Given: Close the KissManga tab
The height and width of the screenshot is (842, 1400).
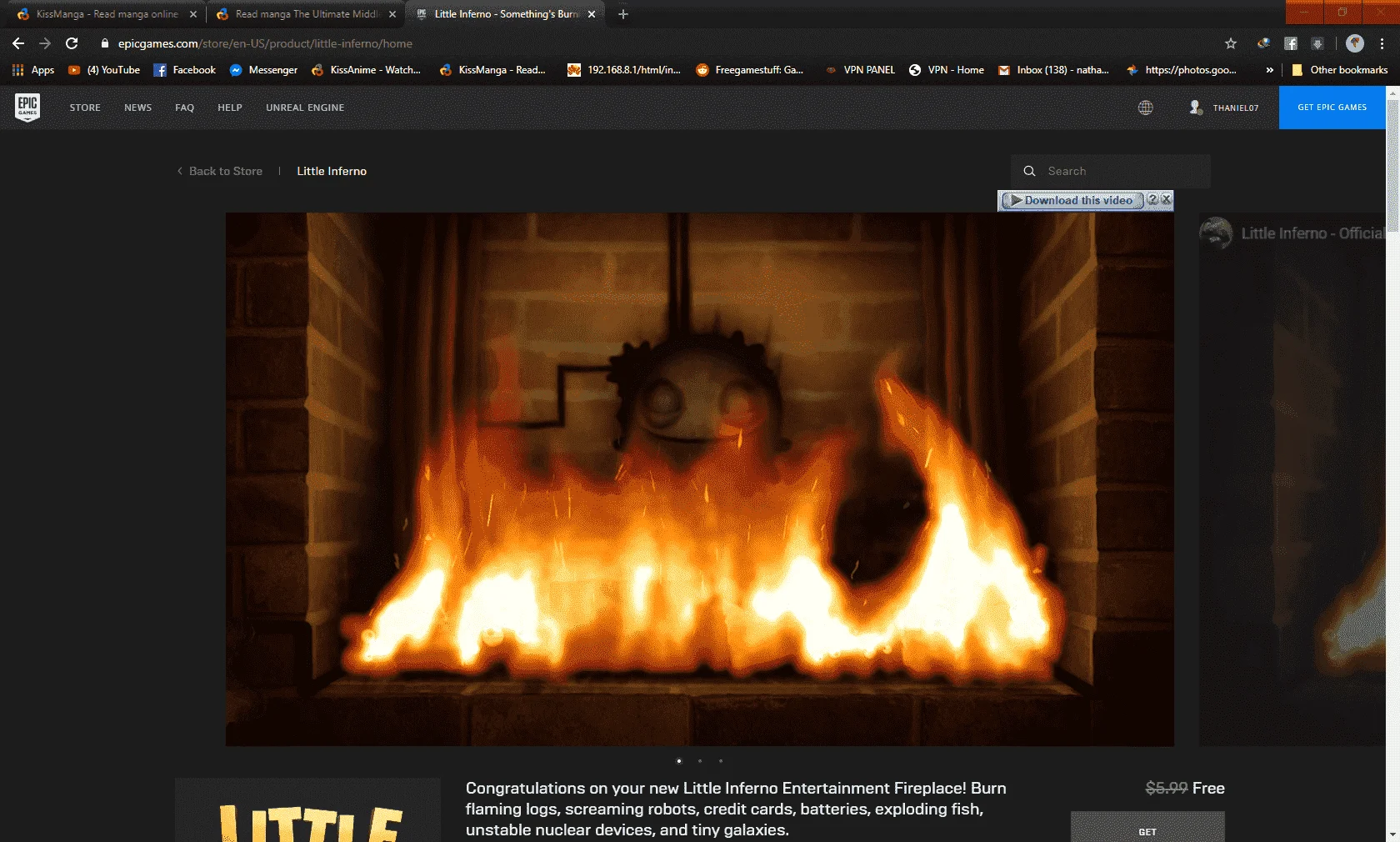Looking at the screenshot, I should pyautogui.click(x=193, y=14).
